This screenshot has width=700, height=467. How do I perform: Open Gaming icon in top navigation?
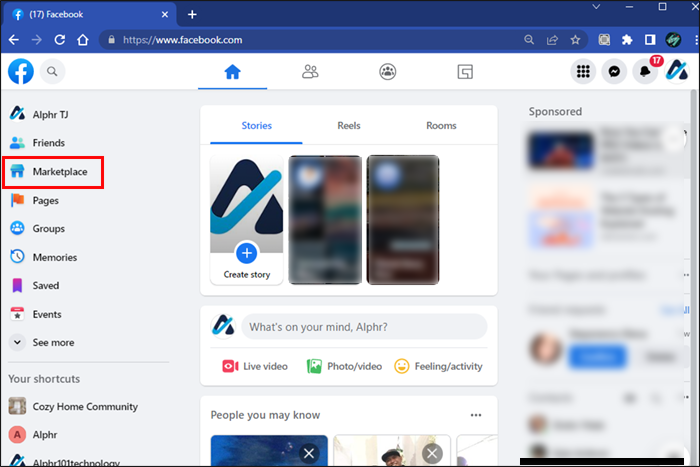465,71
